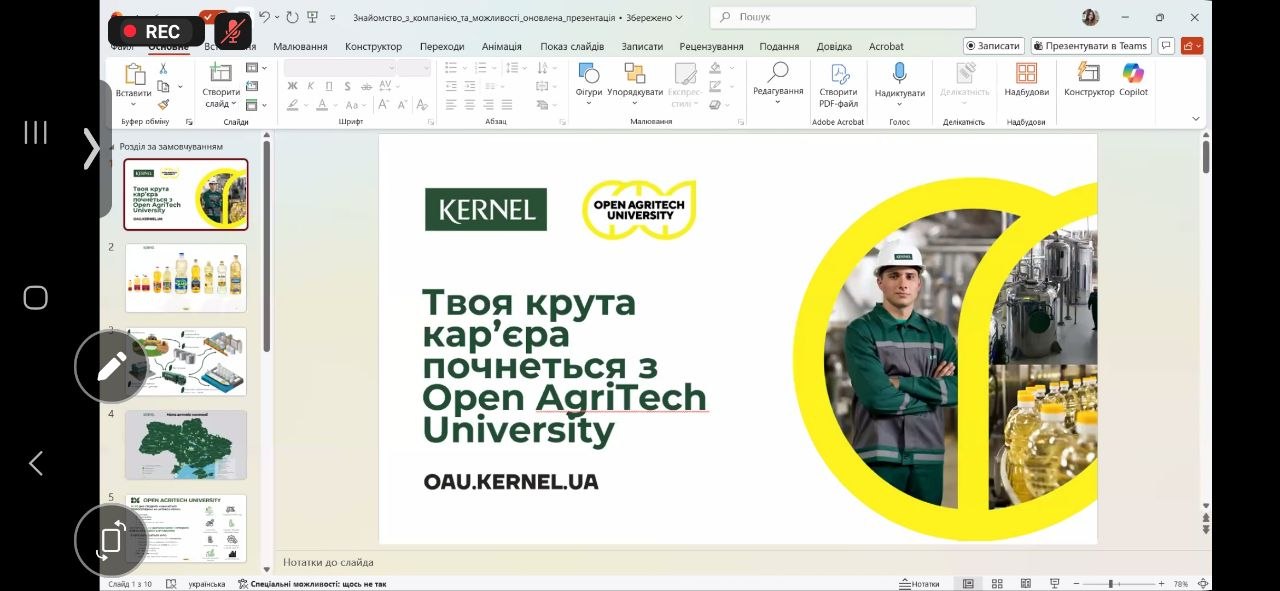Image resolution: width=1280 pixels, height=591 pixels.
Task: Click the undo arrow in title bar
Action: [x=265, y=17]
